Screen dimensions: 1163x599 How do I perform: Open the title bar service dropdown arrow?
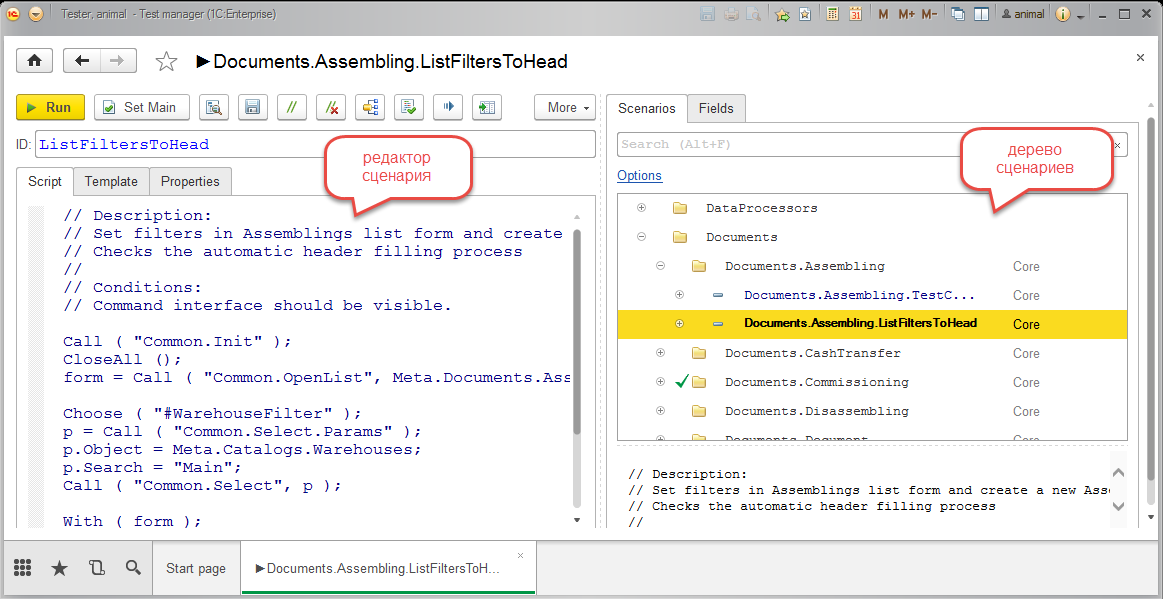[1081, 16]
